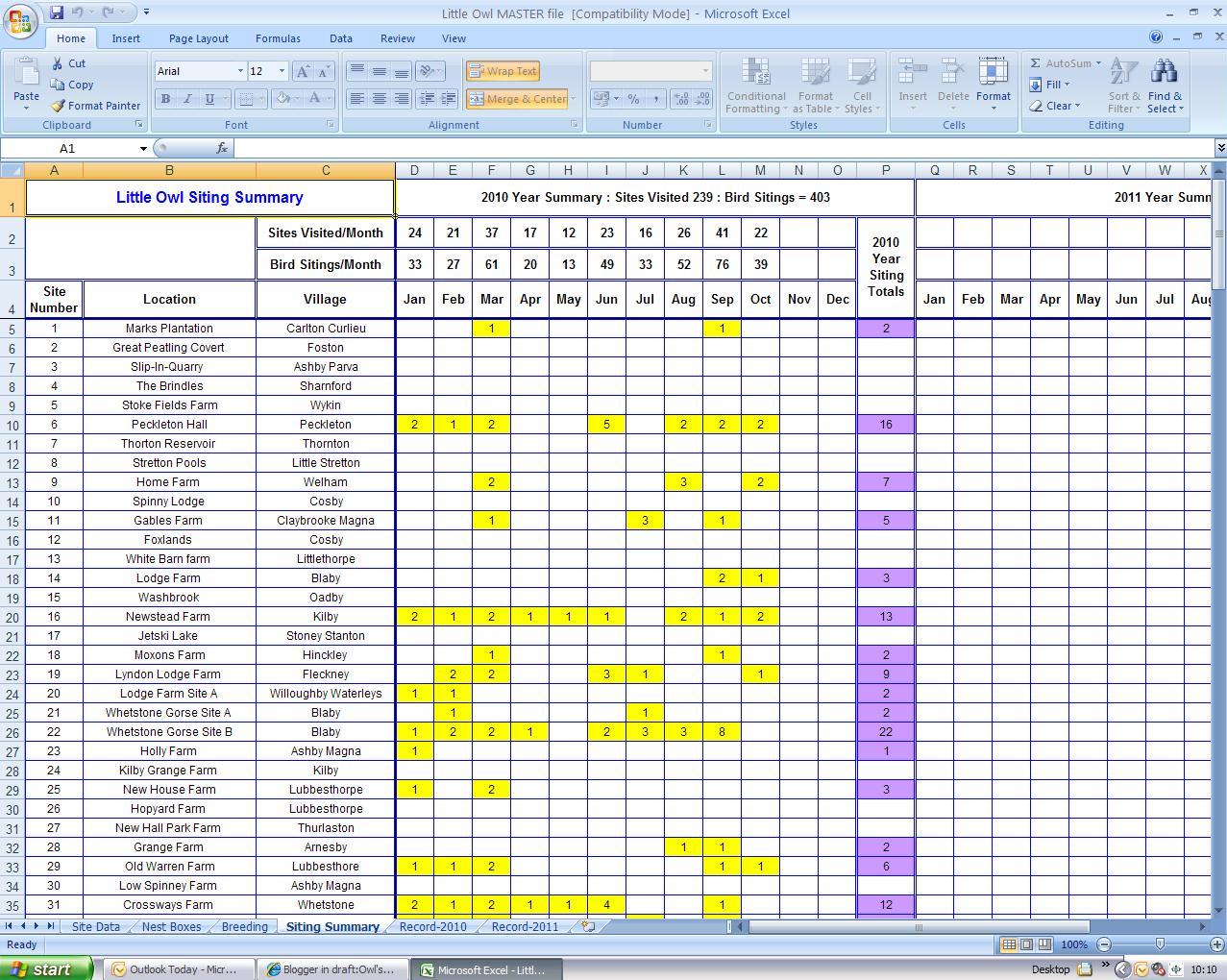Click the Site Data sheet tab
The height and width of the screenshot is (980, 1227).
(x=95, y=926)
